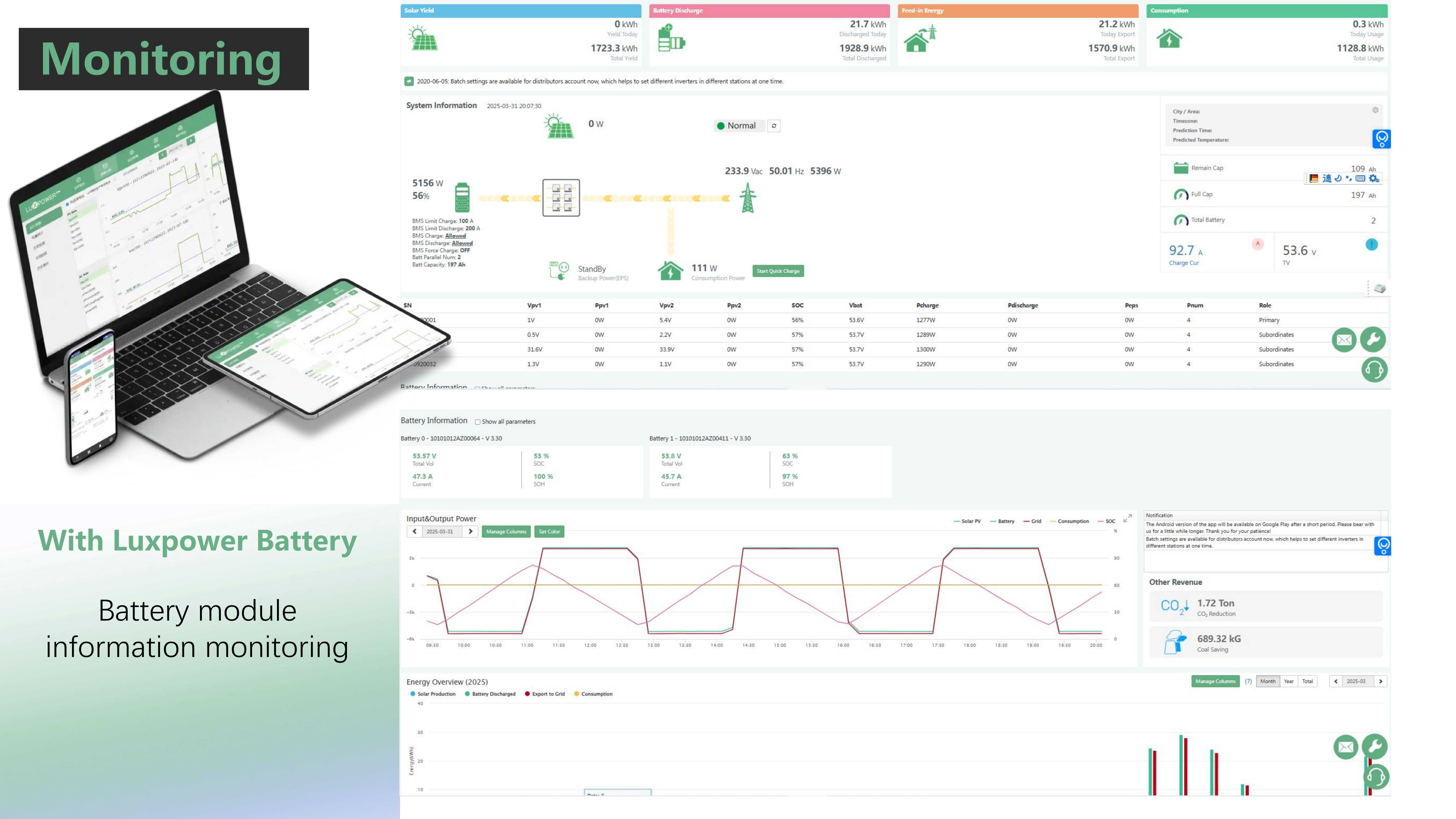Click the moon icon in the IME toolbar
1456x819 pixels.
1338,179
